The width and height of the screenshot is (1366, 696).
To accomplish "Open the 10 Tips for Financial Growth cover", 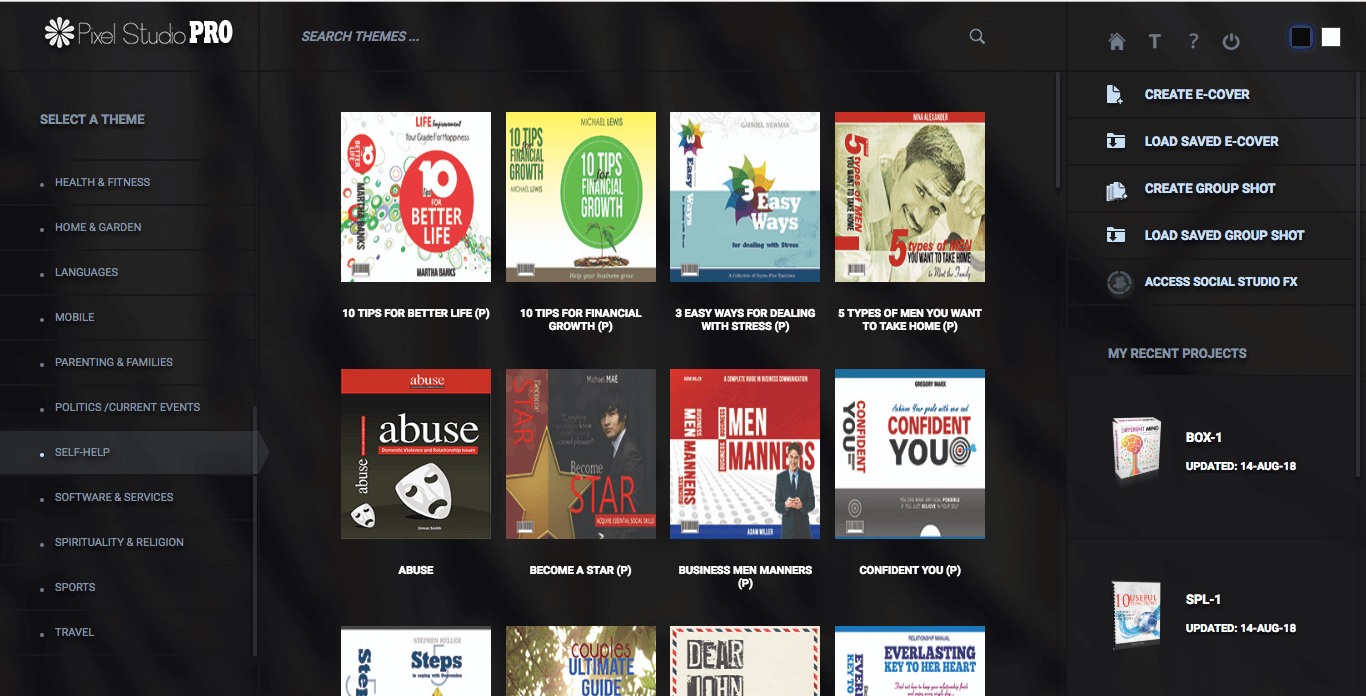I will pyautogui.click(x=581, y=197).
